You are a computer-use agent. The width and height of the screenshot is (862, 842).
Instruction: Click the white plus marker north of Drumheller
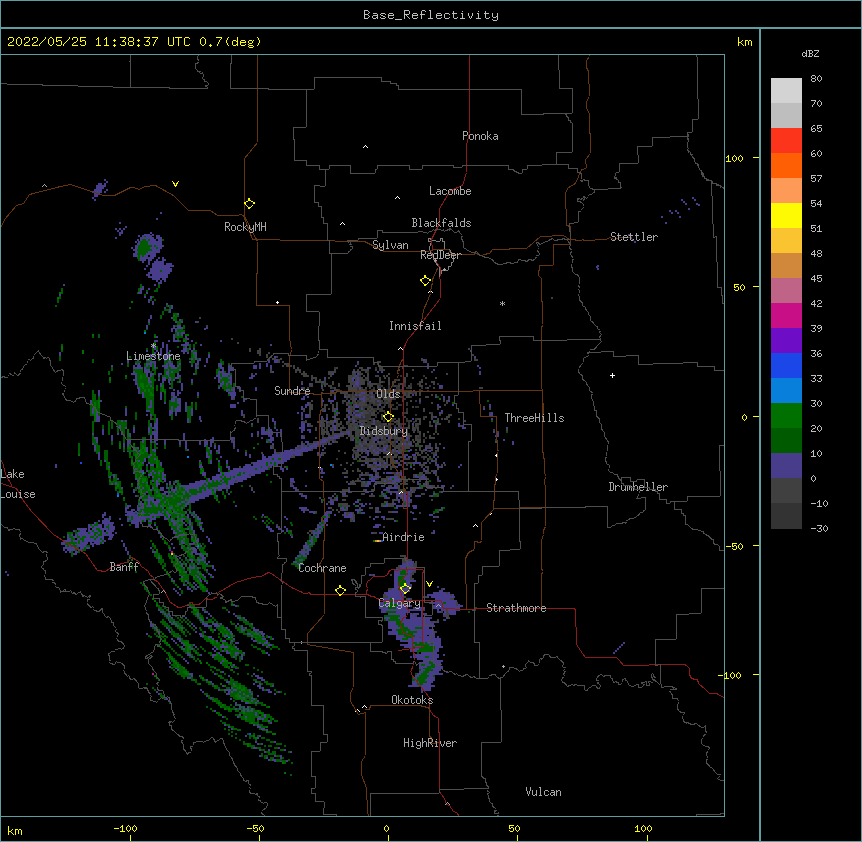[x=612, y=375]
